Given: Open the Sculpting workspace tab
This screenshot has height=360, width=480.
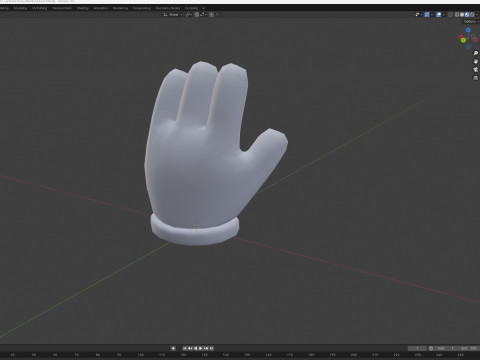Looking at the screenshot, I should [x=20, y=8].
